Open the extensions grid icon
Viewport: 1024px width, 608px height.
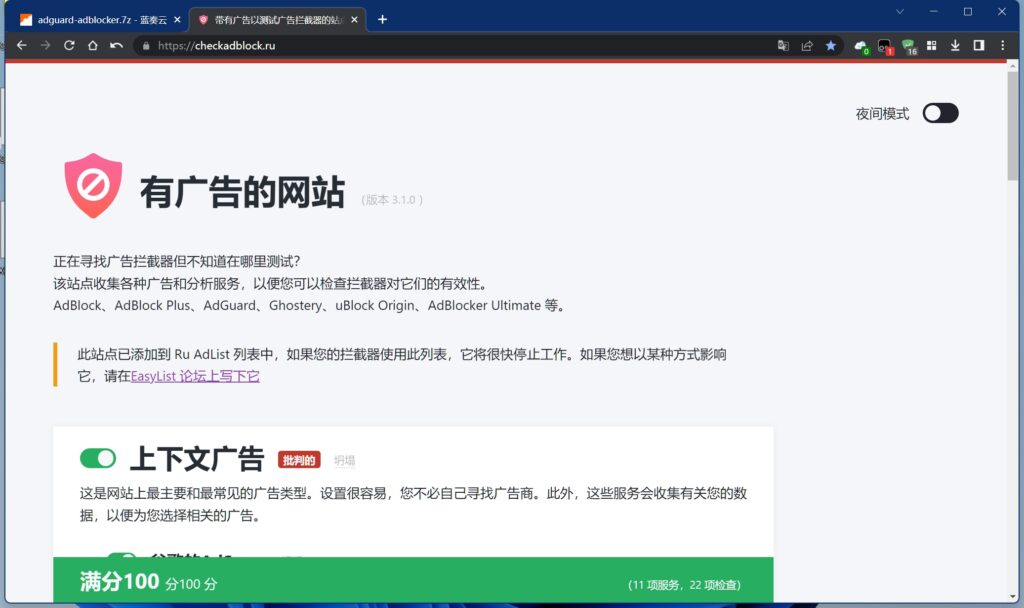click(x=932, y=46)
